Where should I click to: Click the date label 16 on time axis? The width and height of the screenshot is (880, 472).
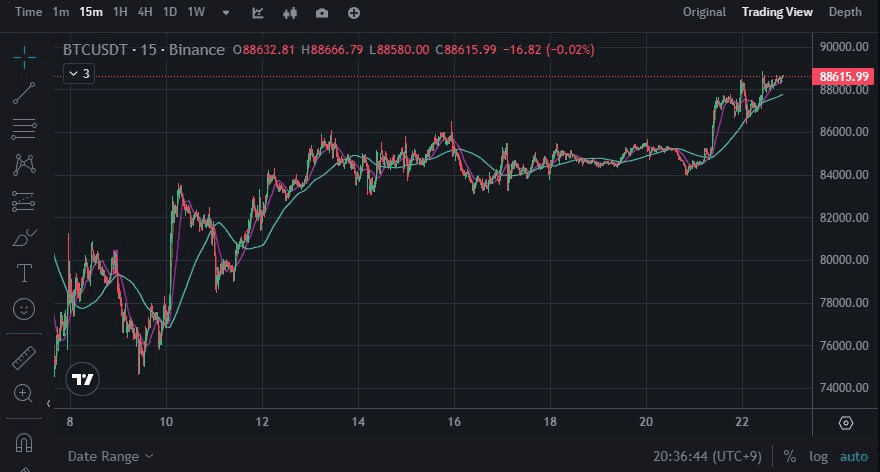(454, 421)
